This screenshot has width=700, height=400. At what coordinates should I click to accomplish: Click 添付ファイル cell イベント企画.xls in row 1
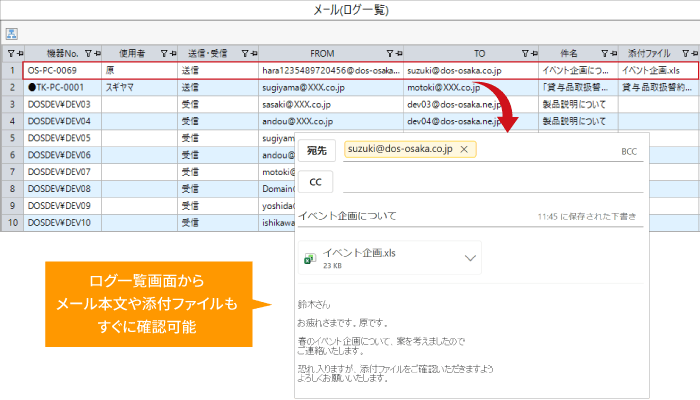[x=659, y=71]
